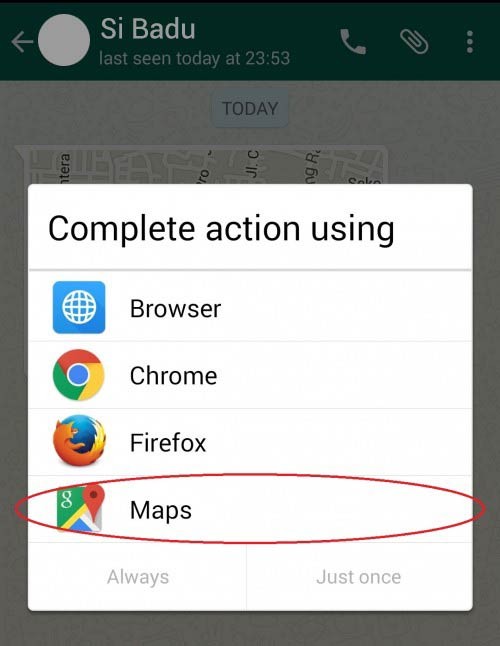Screen dimensions: 500x646
Task: Choose the Chrome list entry
Action: (x=250, y=375)
